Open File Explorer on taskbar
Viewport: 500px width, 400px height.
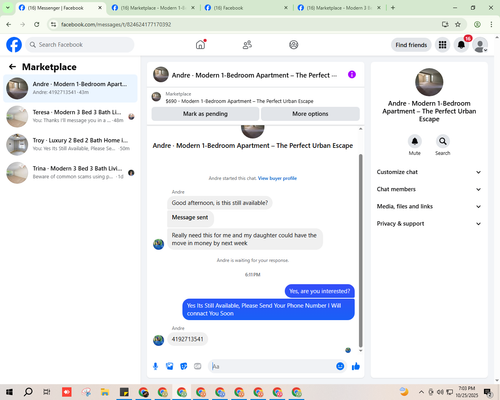point(105,392)
